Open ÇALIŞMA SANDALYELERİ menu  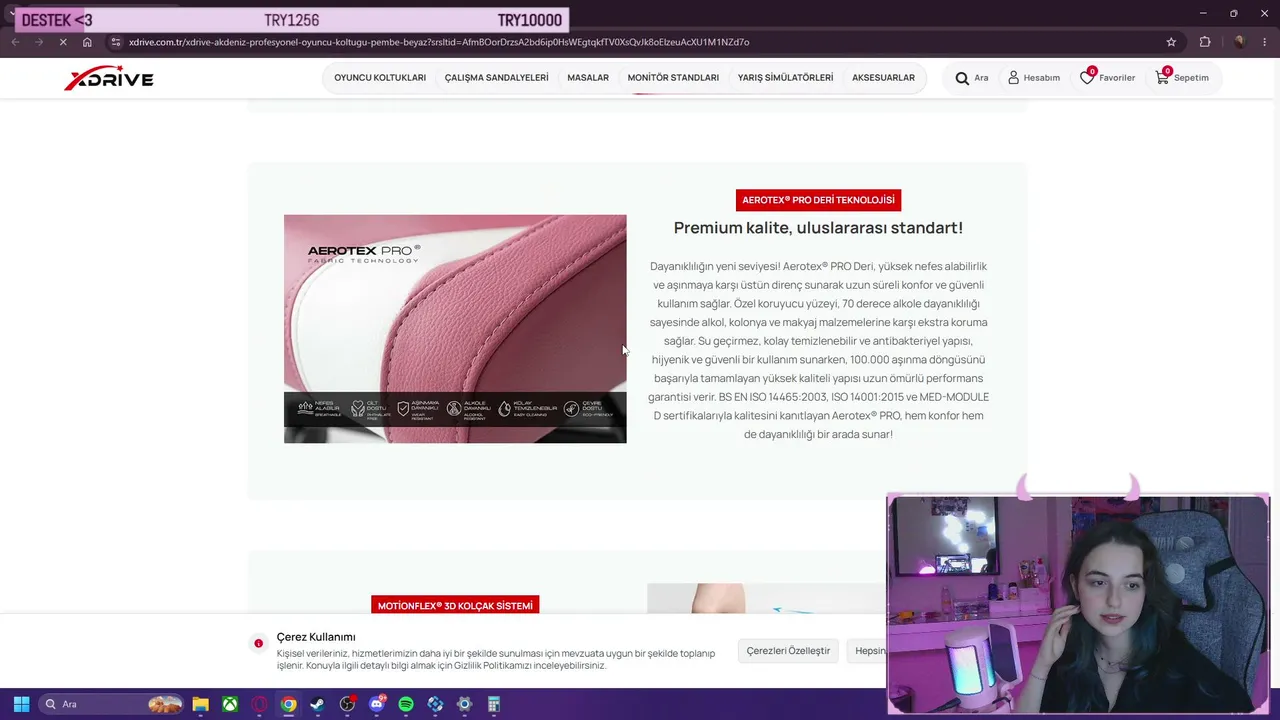pyautogui.click(x=497, y=78)
